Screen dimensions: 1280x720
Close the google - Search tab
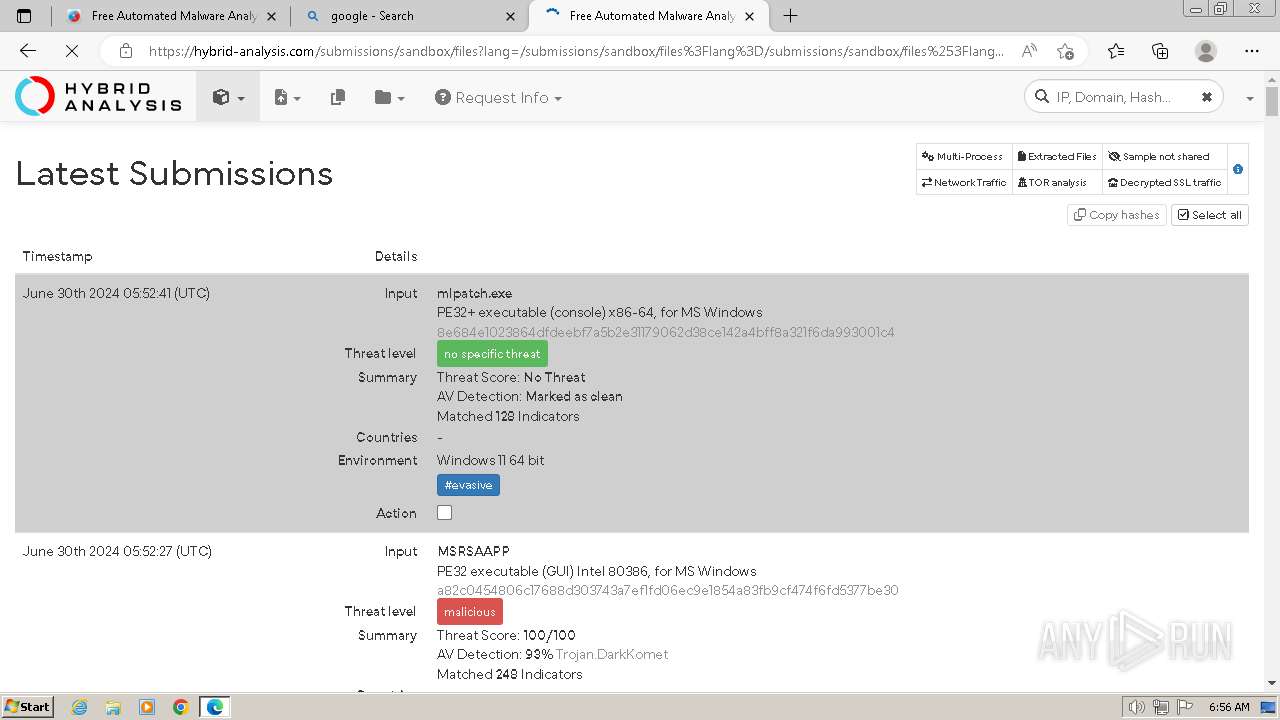[x=511, y=16]
